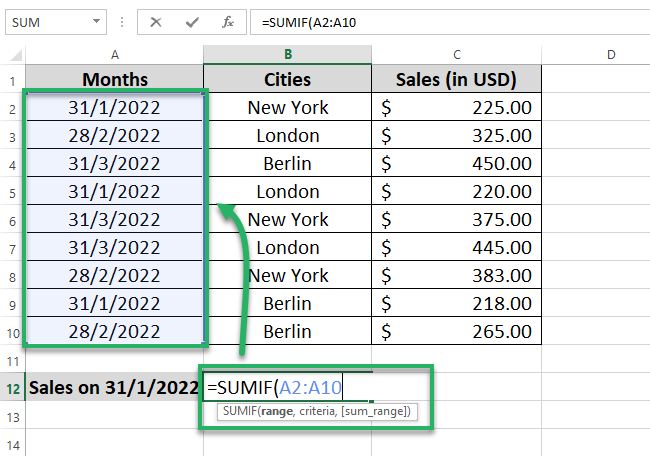Click the Months header cell
The height and width of the screenshot is (456, 650).
point(115,79)
